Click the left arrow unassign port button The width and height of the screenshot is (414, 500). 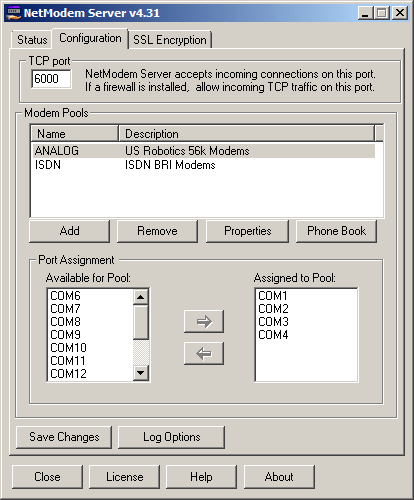[204, 353]
